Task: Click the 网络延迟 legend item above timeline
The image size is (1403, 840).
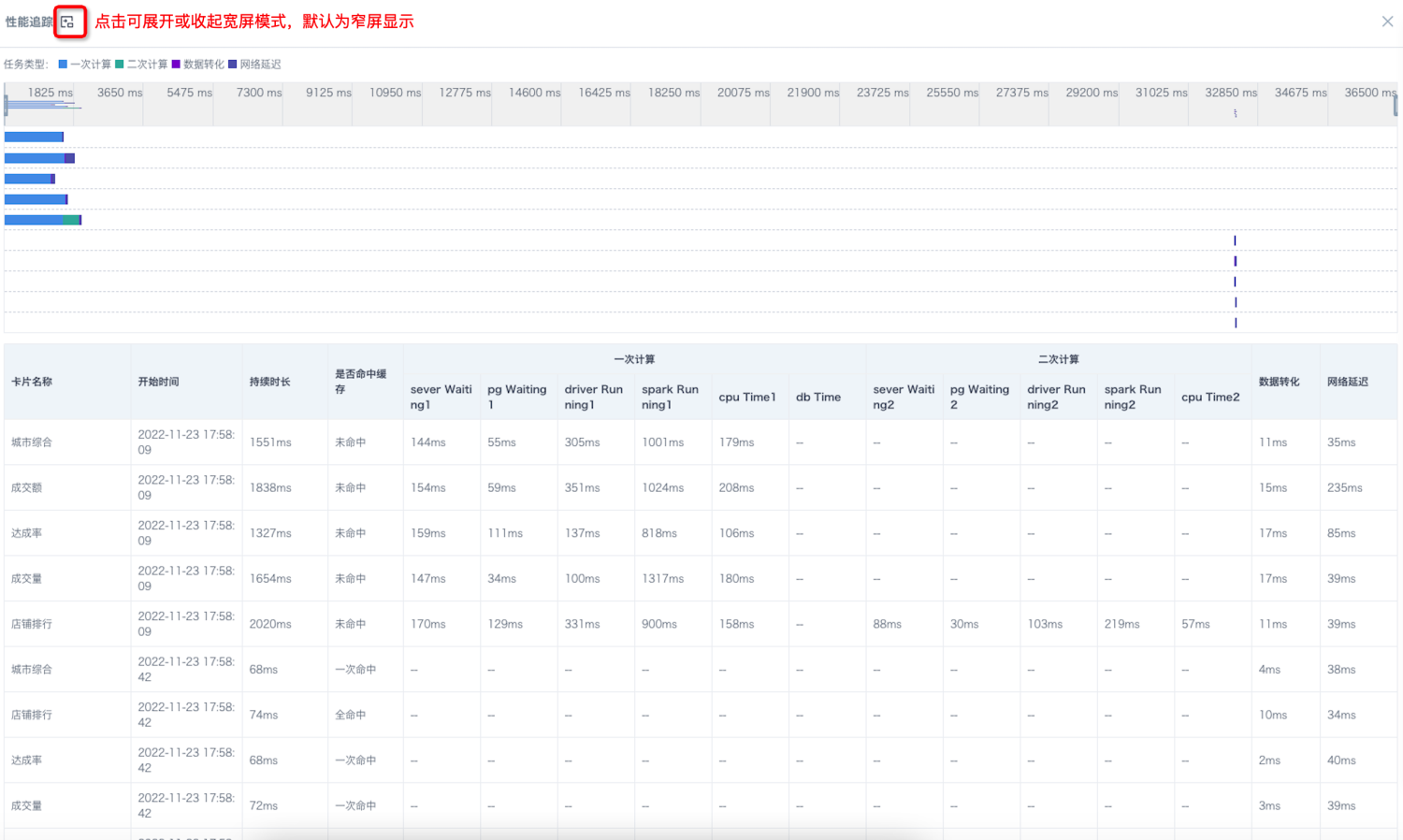Action: coord(254,65)
